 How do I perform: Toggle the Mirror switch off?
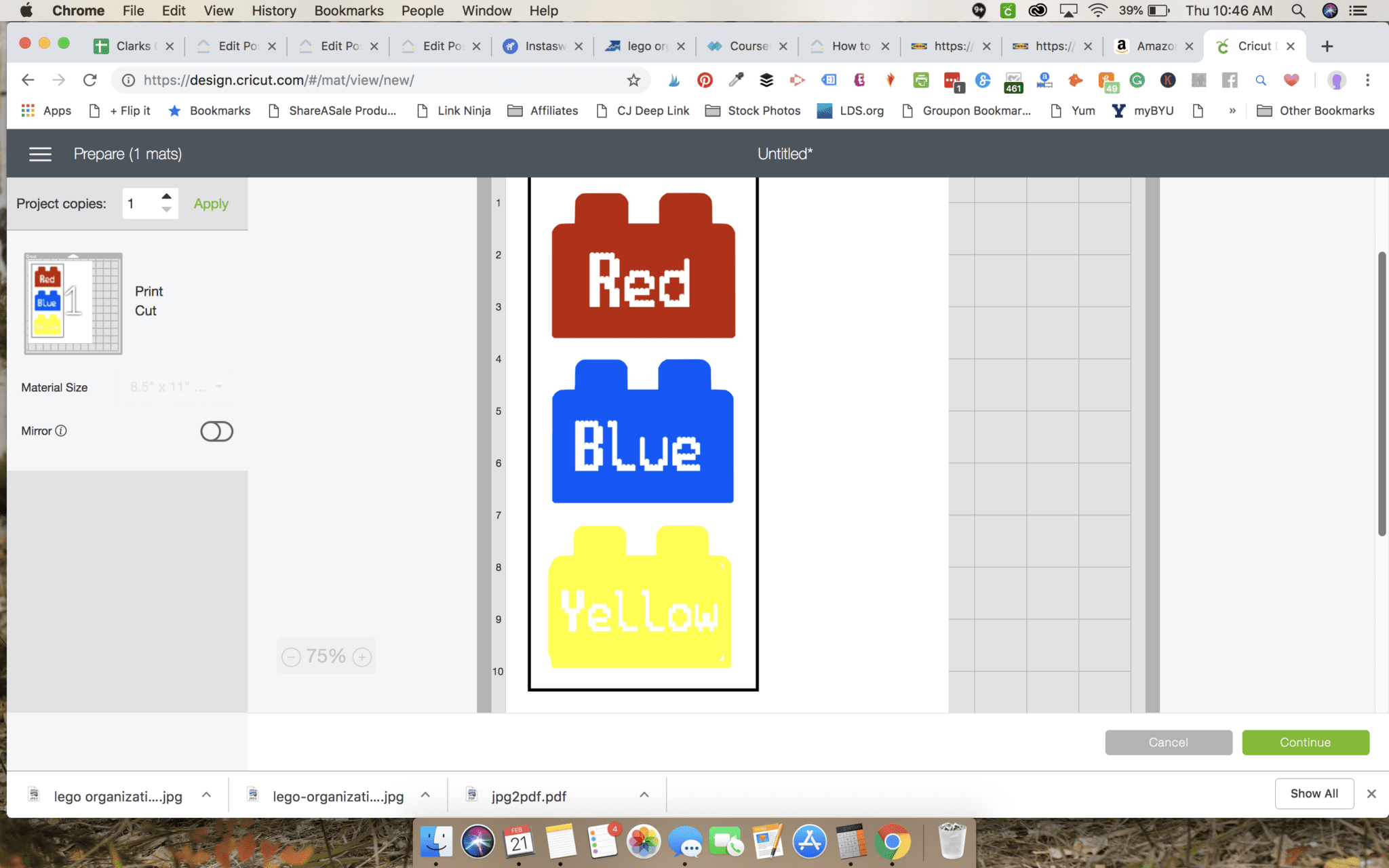(x=216, y=431)
